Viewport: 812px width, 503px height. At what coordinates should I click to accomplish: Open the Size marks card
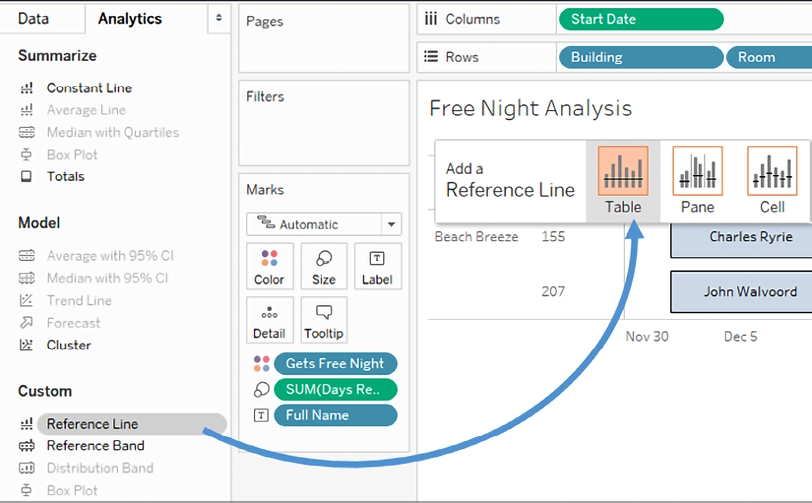click(x=323, y=267)
